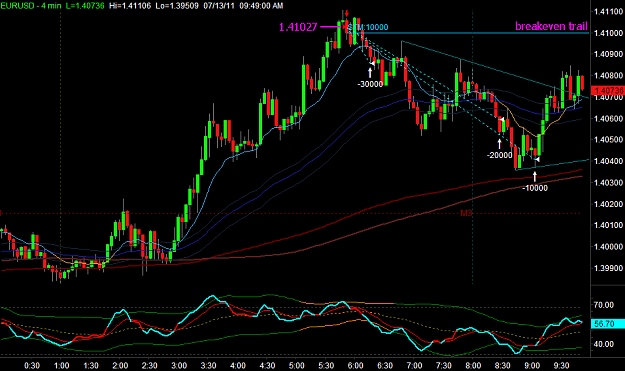This screenshot has width=625, height=371.
Task: Select 1.40800 on the price axis
Action: click(608, 76)
